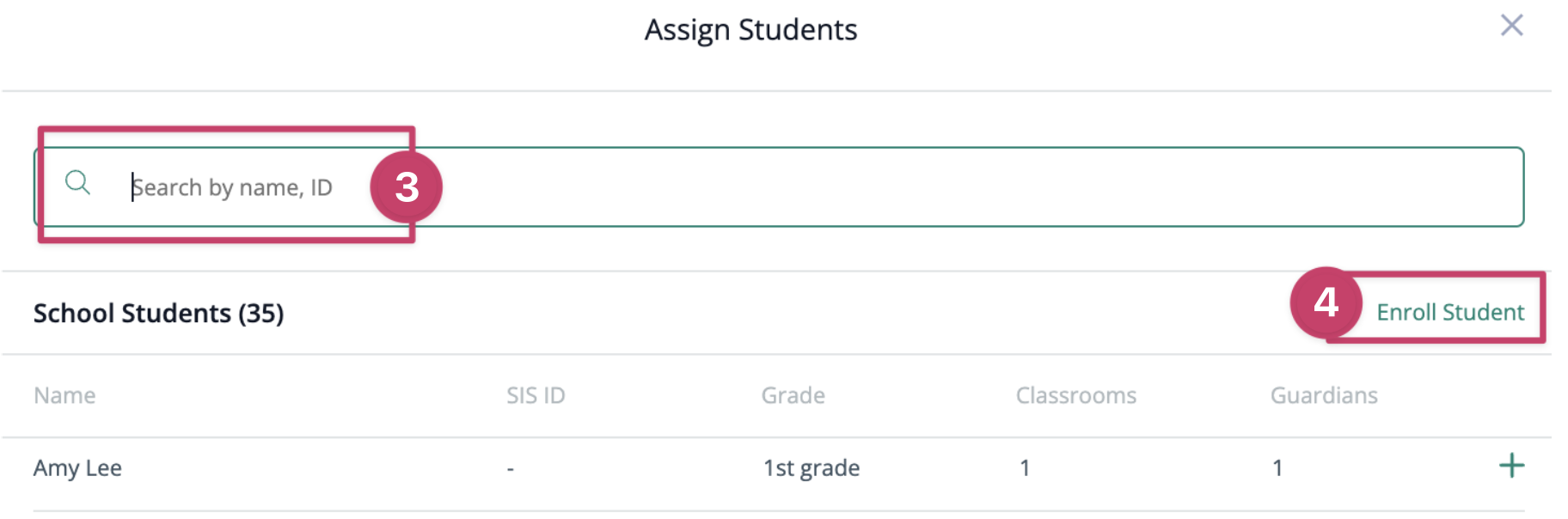This screenshot has width=1568, height=519.
Task: Choose the Guardians column header
Action: (1324, 395)
